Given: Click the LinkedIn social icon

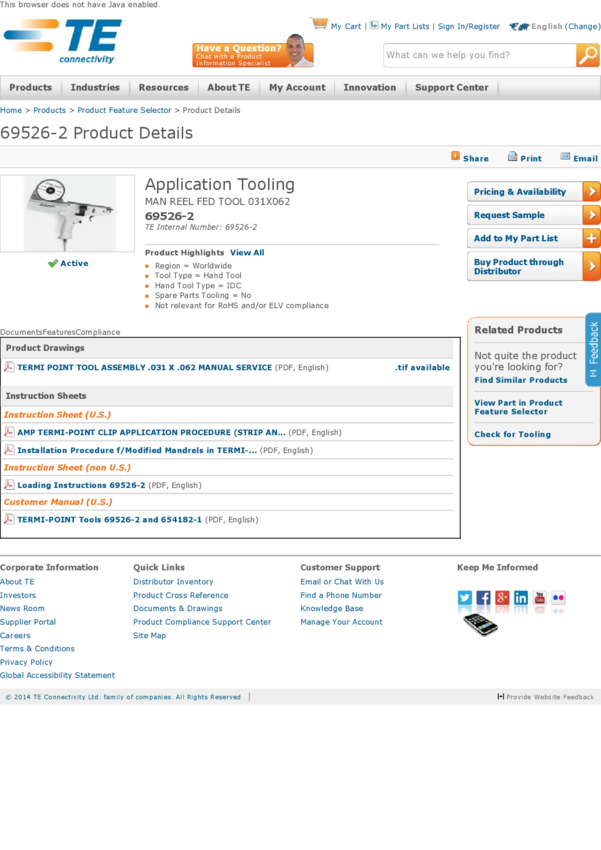Looking at the screenshot, I should coord(521,598).
